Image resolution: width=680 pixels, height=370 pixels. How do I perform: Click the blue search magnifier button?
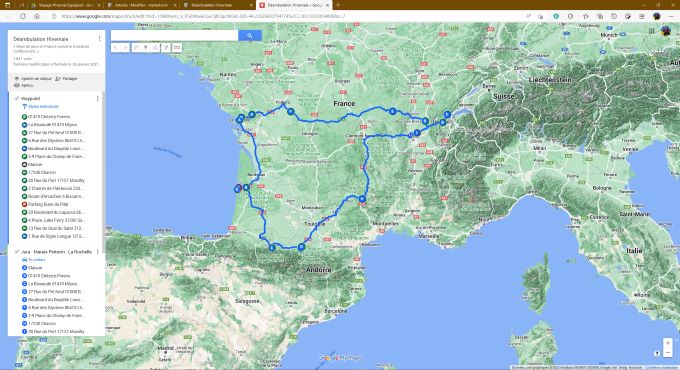coord(250,36)
